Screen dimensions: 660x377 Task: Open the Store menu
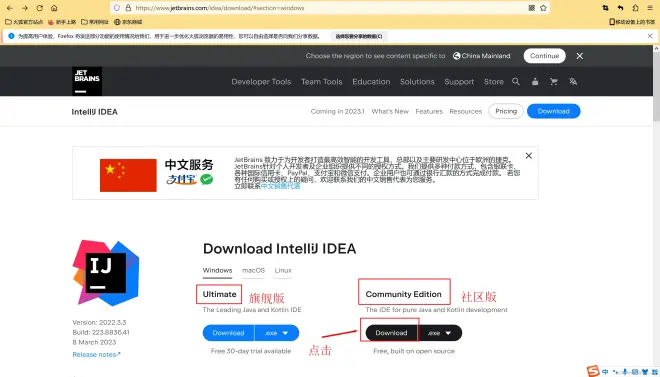pos(494,82)
